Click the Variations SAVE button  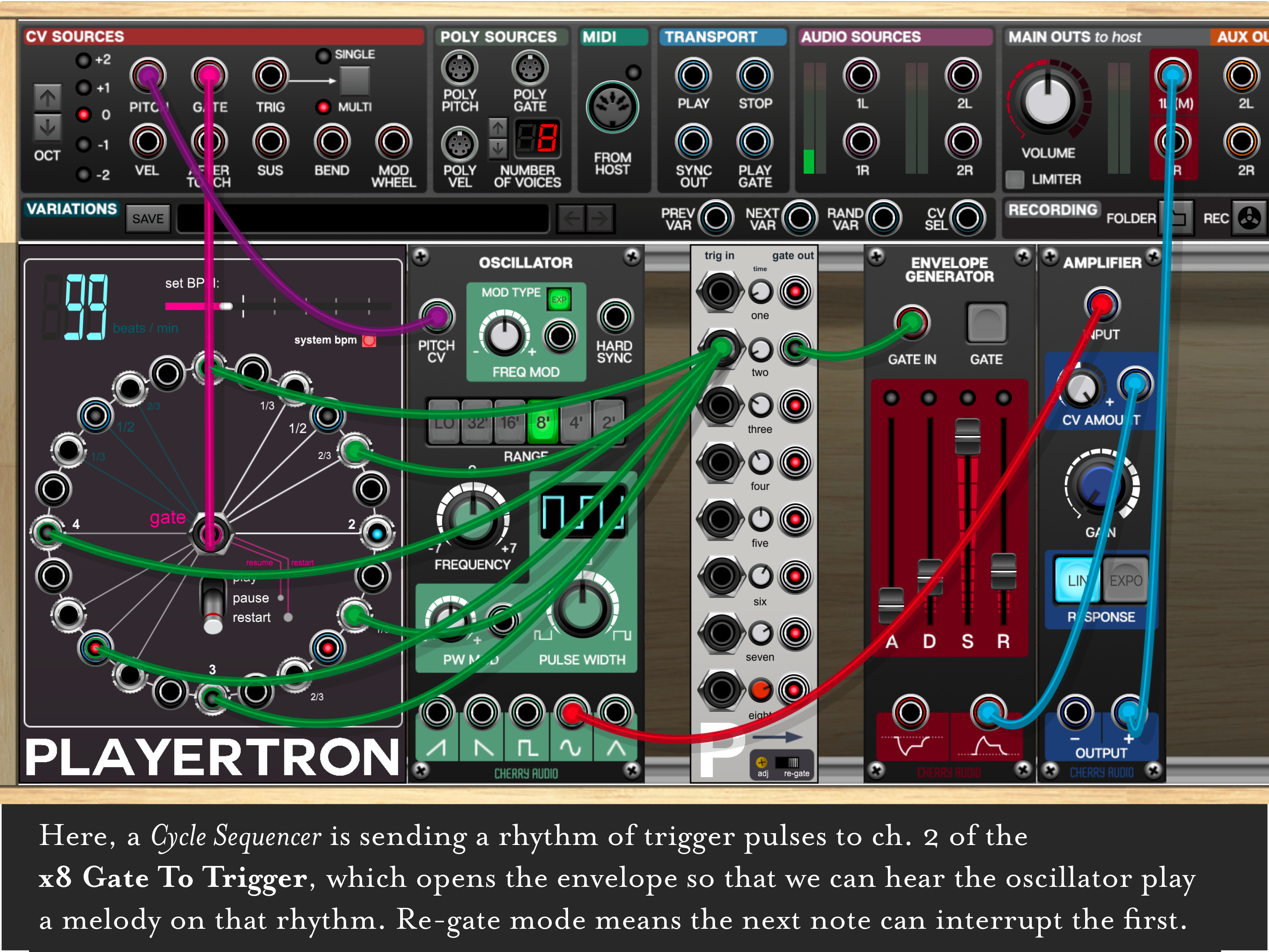pos(148,219)
